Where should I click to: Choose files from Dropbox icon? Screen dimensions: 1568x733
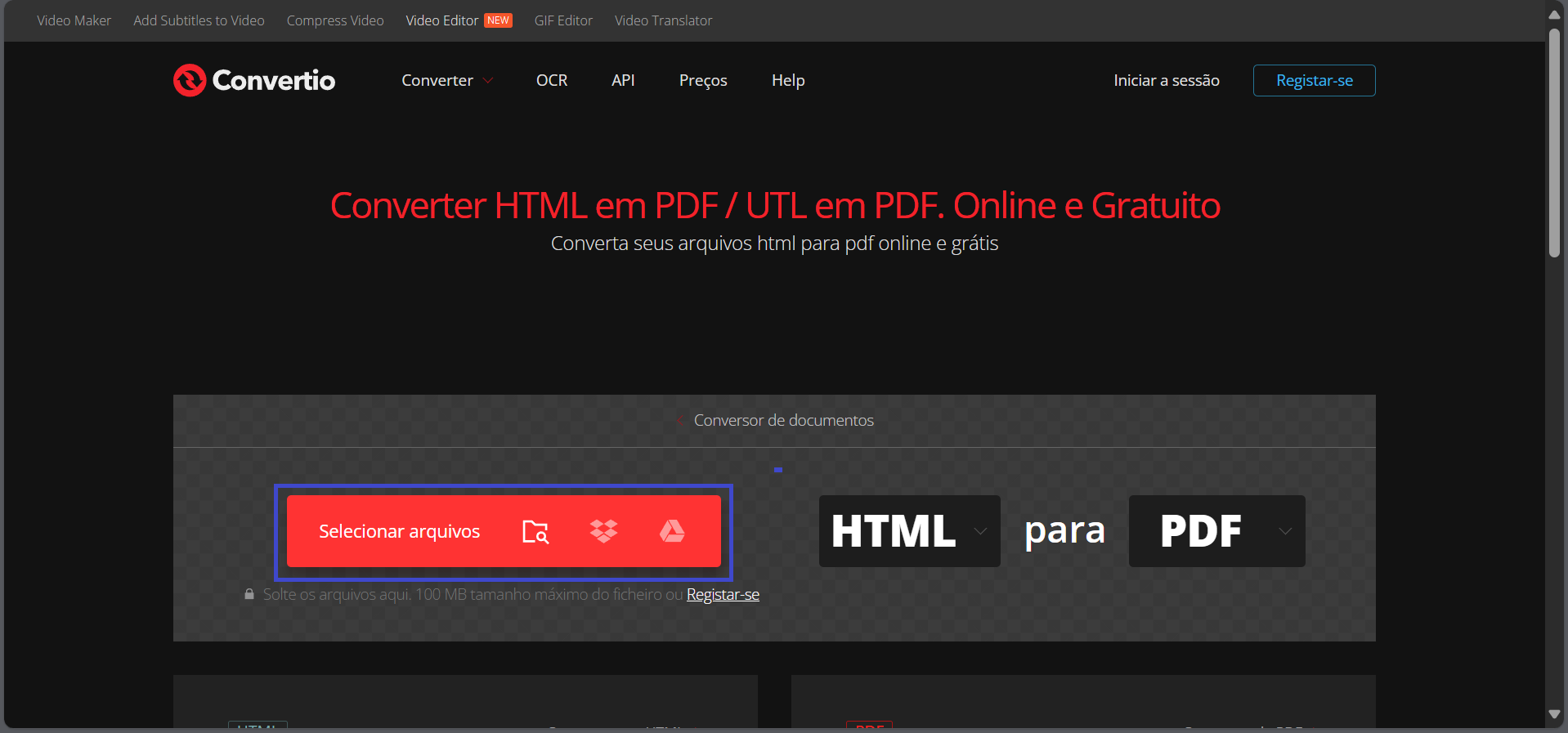tap(603, 531)
